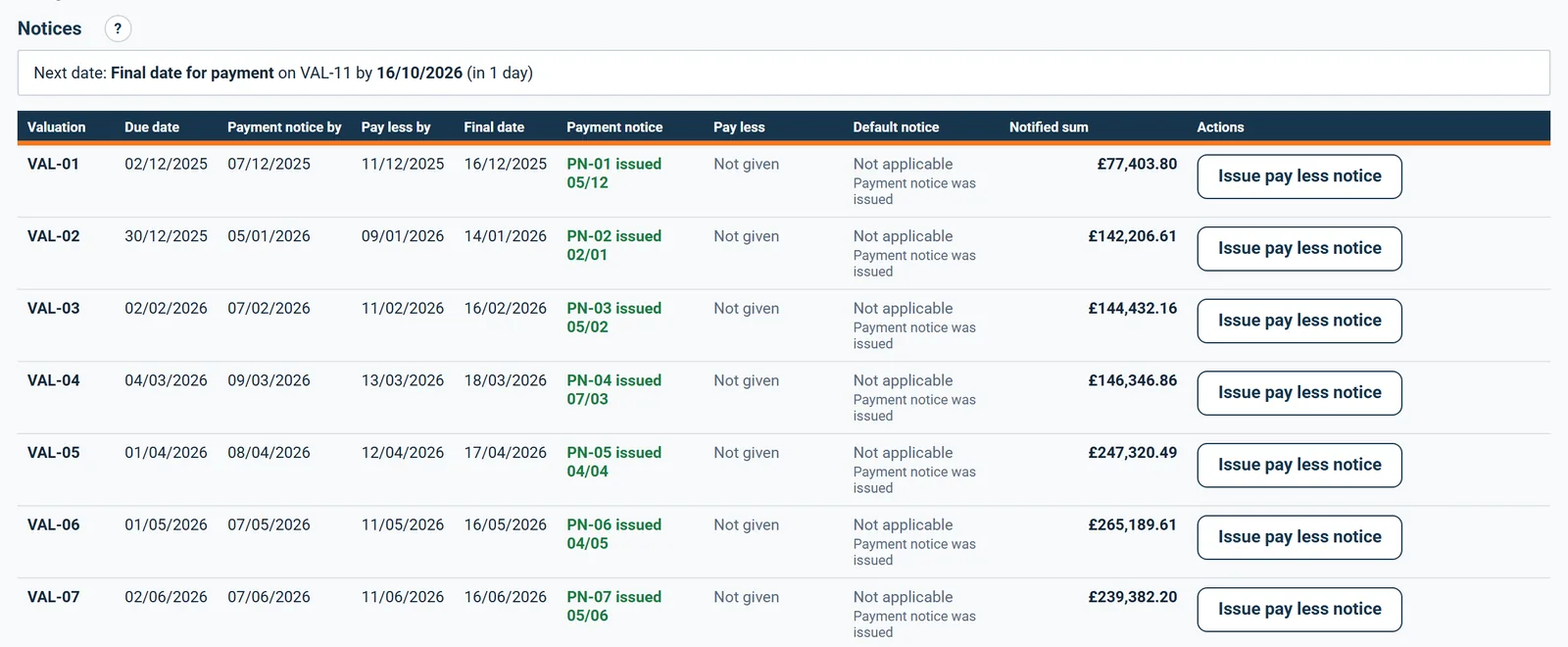The height and width of the screenshot is (647, 1568).
Task: Click the notified sum £77,403.80
Action: pyautogui.click(x=1137, y=164)
